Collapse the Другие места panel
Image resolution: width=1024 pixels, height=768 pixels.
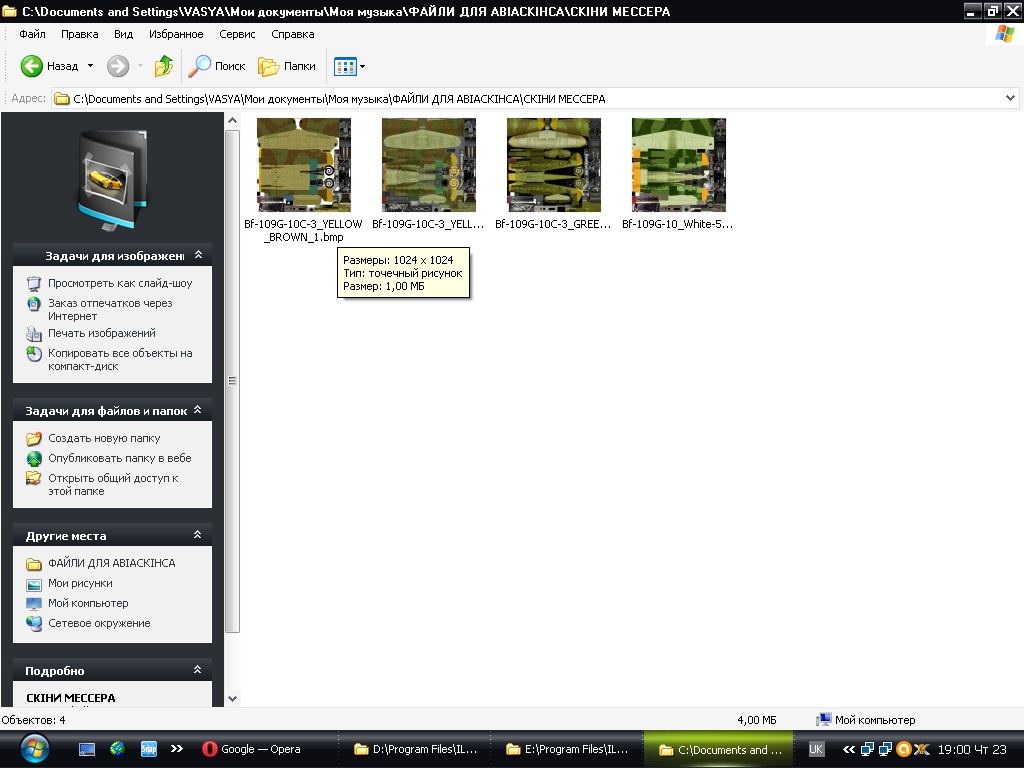(197, 535)
